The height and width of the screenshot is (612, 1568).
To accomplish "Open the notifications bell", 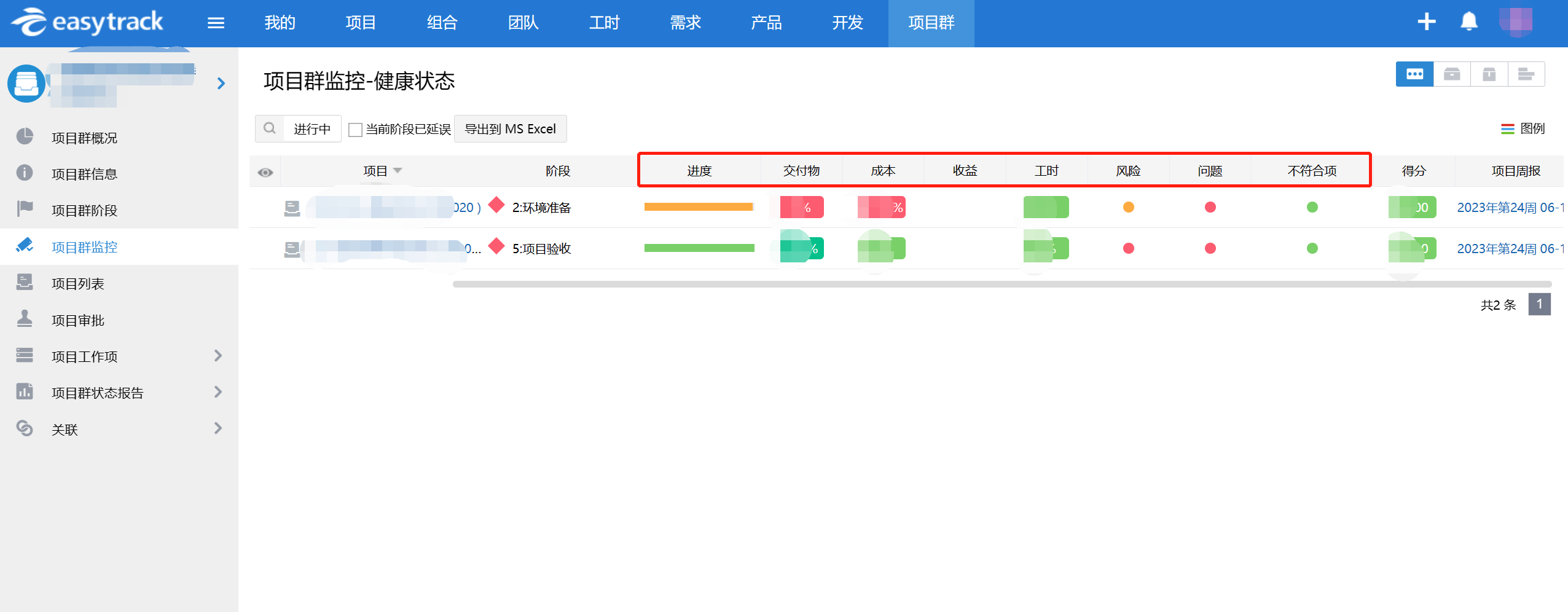I will 1468,22.
